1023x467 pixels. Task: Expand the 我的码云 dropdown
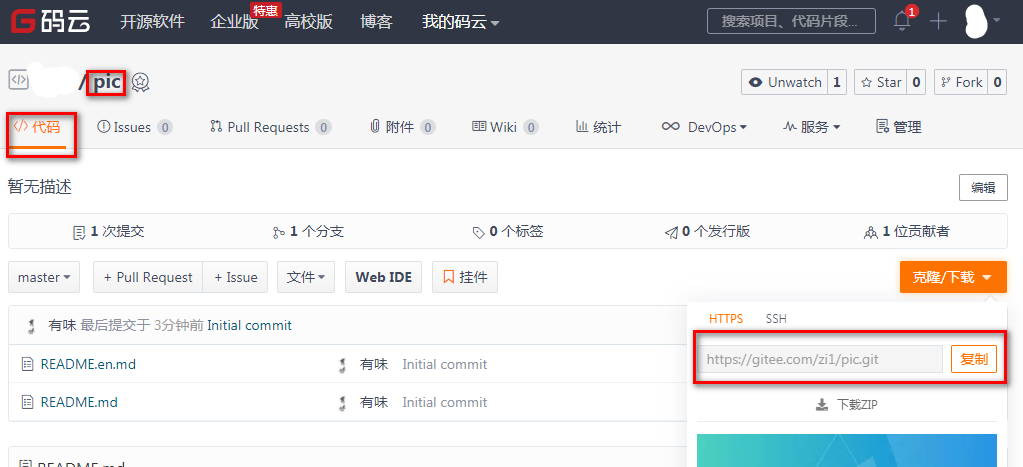point(461,22)
